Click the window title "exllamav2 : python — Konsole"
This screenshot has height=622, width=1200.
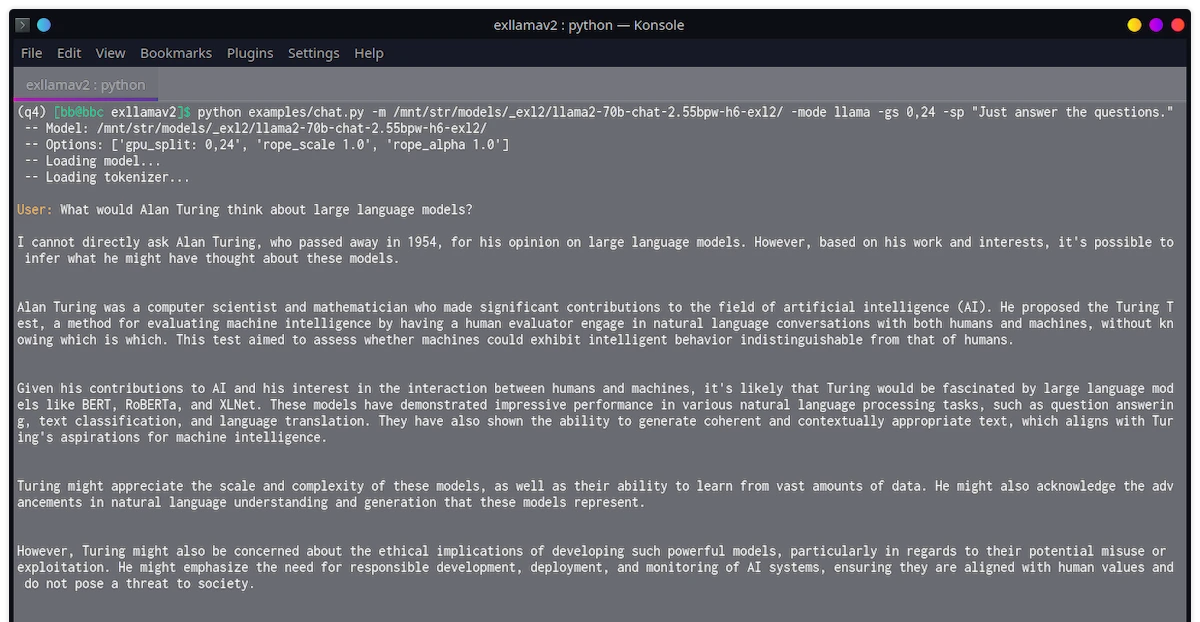tap(589, 25)
